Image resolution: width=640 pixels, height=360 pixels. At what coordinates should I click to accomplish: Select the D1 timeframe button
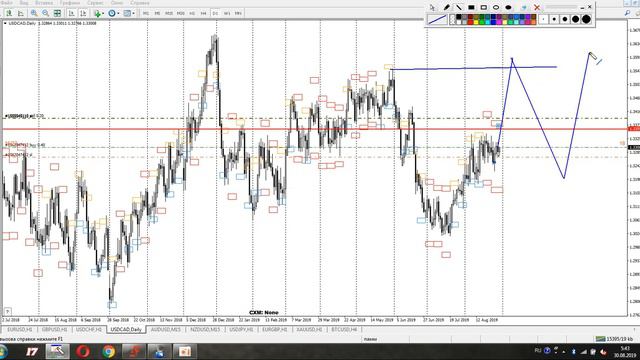(215, 13)
